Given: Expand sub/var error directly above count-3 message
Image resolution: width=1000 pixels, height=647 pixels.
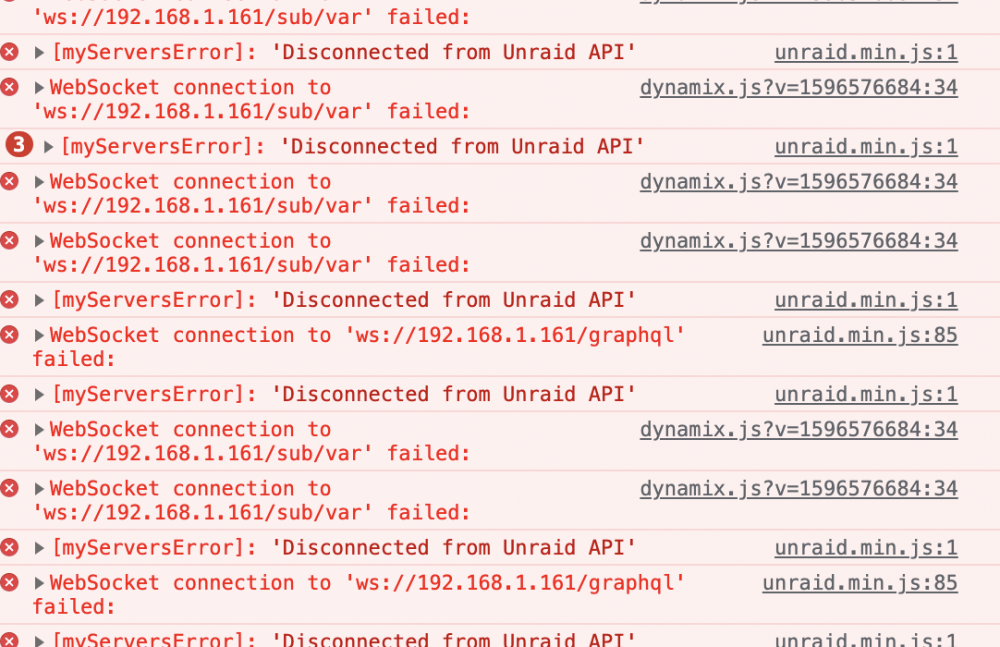Looking at the screenshot, I should tap(39, 87).
